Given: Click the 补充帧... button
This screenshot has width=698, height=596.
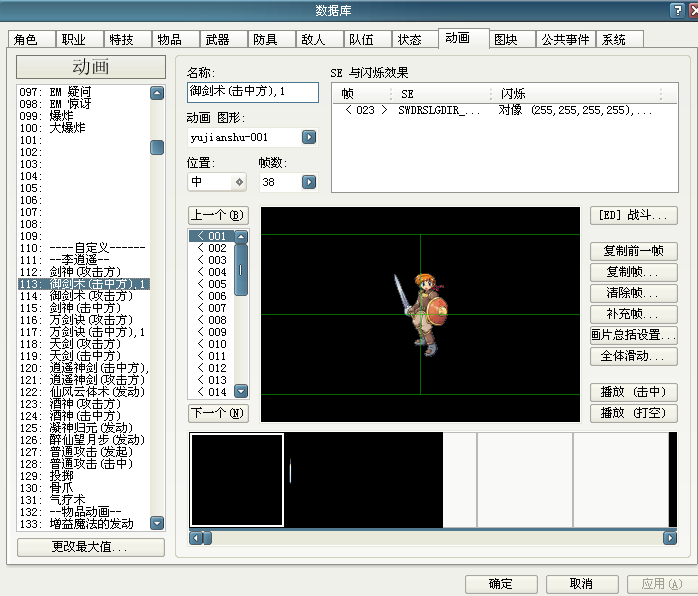Looking at the screenshot, I should [x=634, y=314].
